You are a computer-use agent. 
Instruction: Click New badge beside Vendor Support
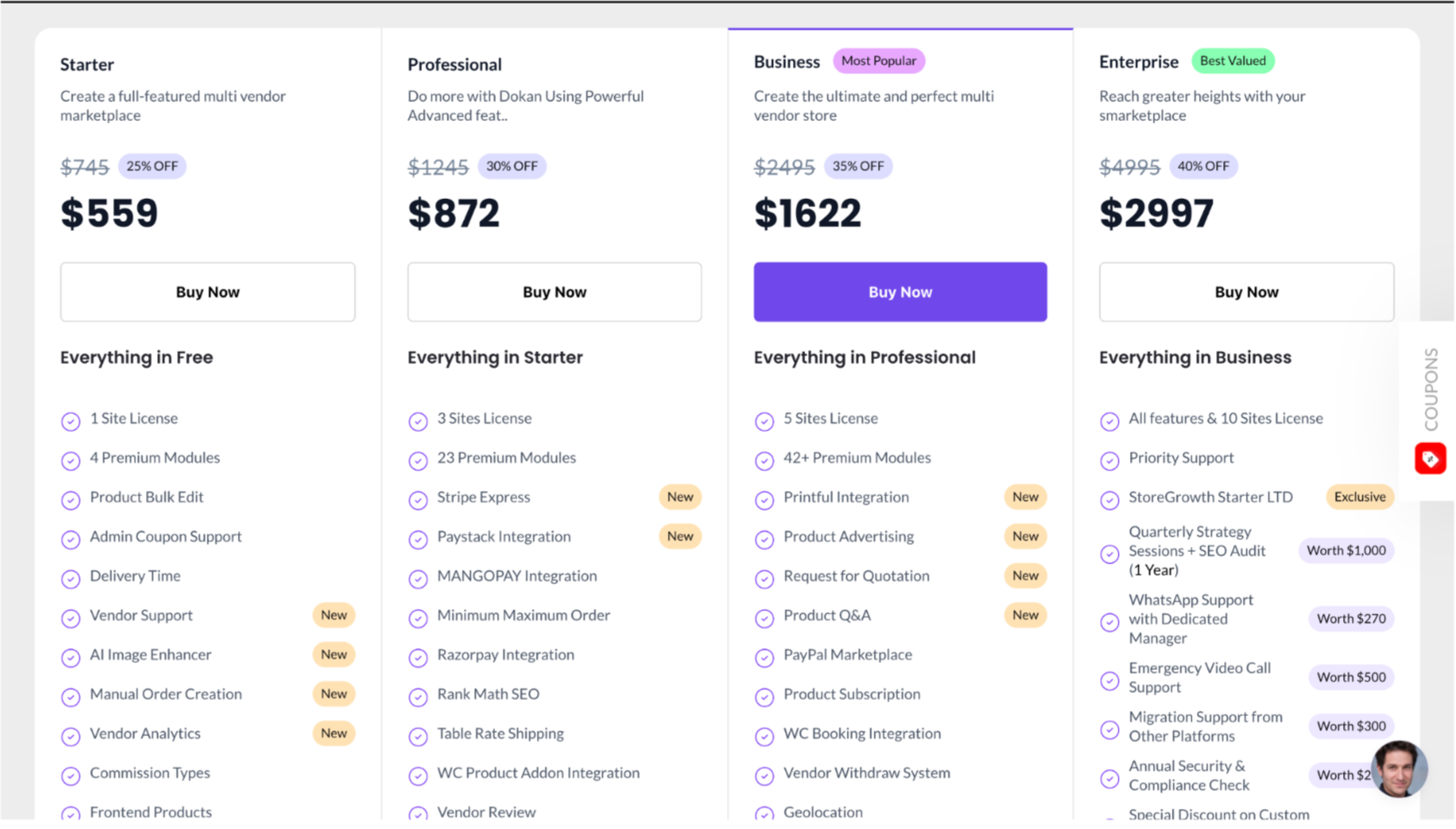334,615
